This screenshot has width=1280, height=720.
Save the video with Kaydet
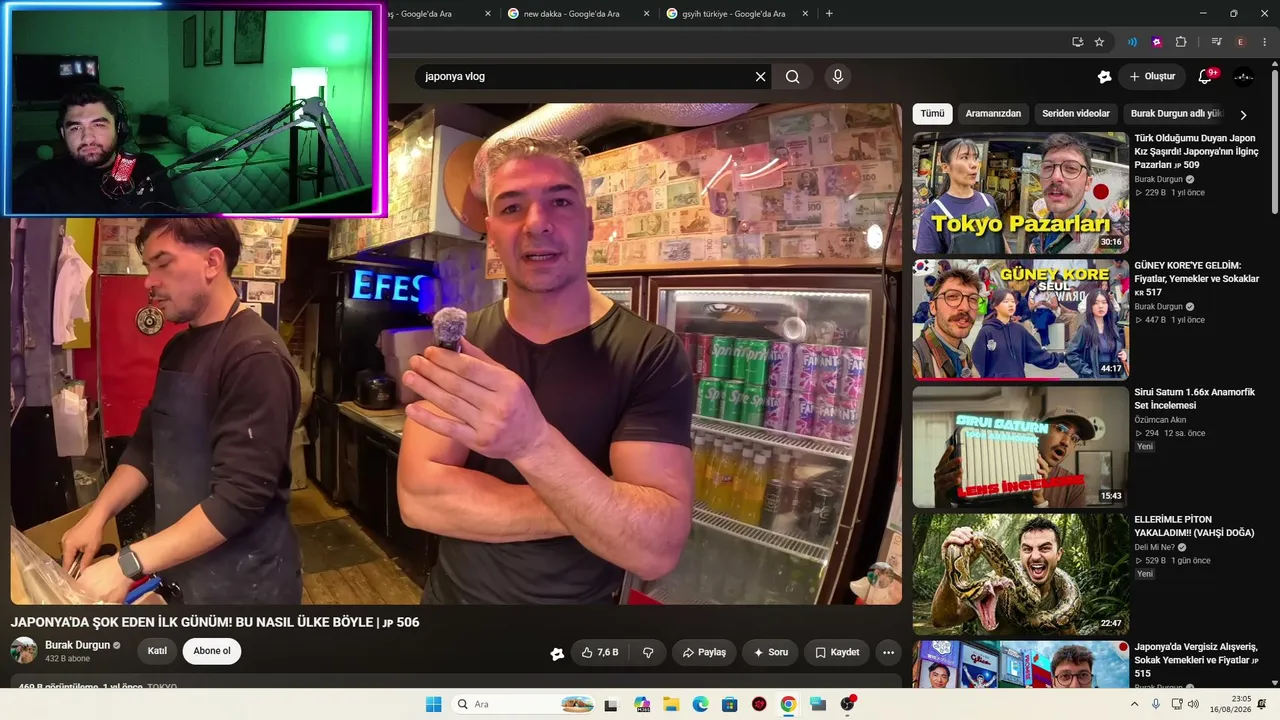tap(837, 652)
